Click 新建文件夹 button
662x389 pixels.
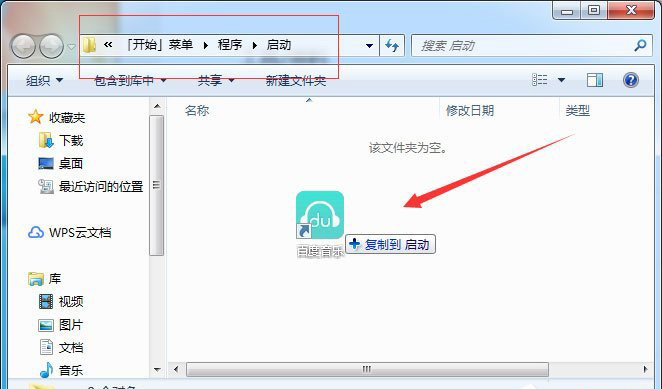point(296,80)
